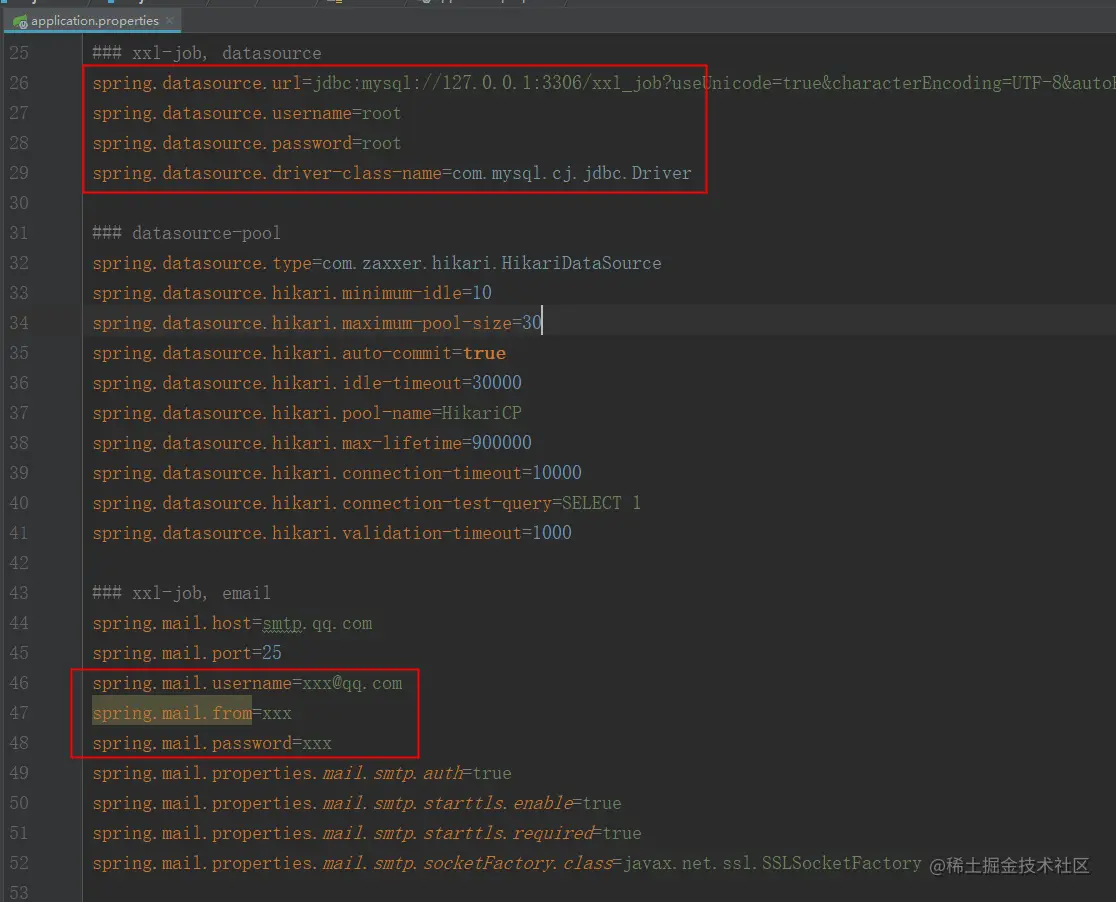Click line number 34 in the gutter
1116x902 pixels.
click(19, 323)
